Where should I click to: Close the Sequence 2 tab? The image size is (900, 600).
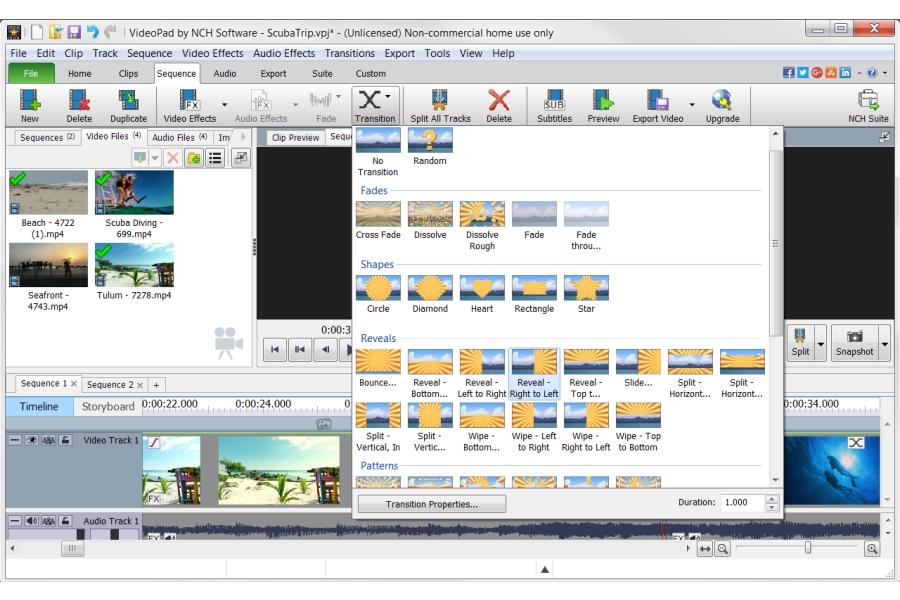(140, 385)
